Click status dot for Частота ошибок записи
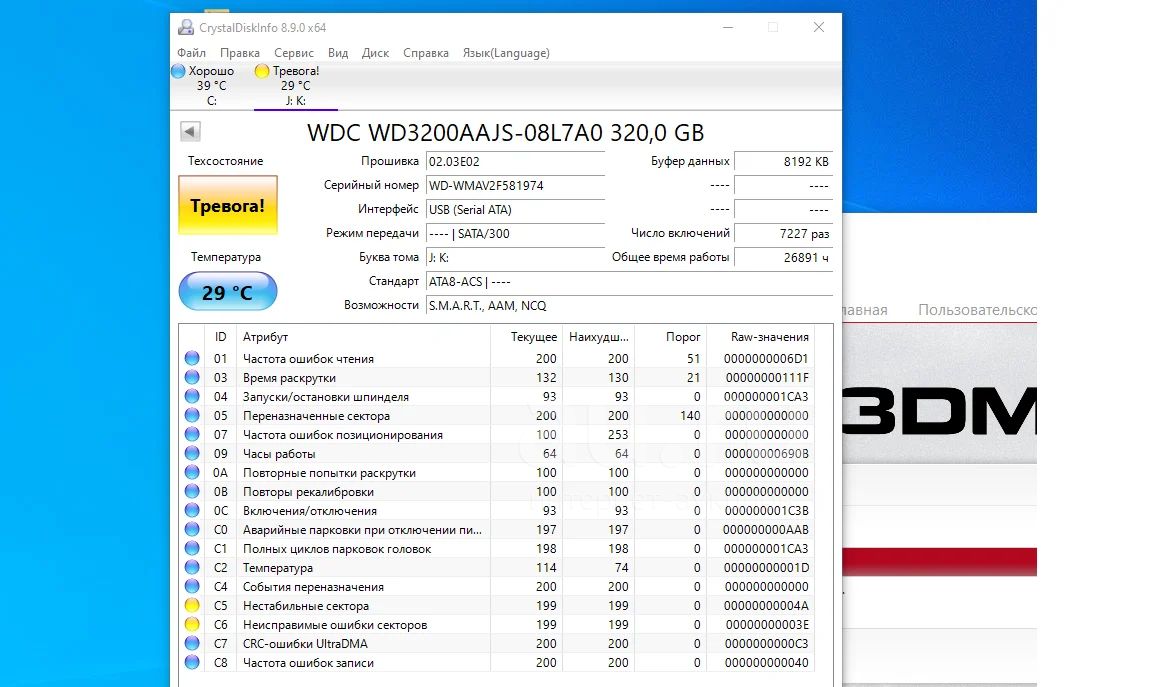 pyautogui.click(x=192, y=663)
